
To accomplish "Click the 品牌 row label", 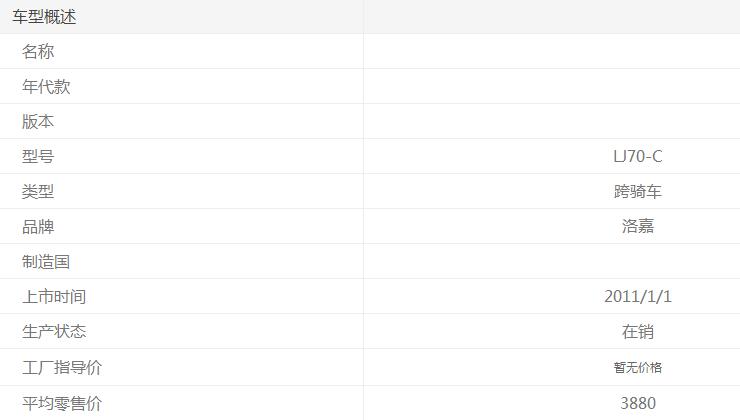I will point(38,227).
